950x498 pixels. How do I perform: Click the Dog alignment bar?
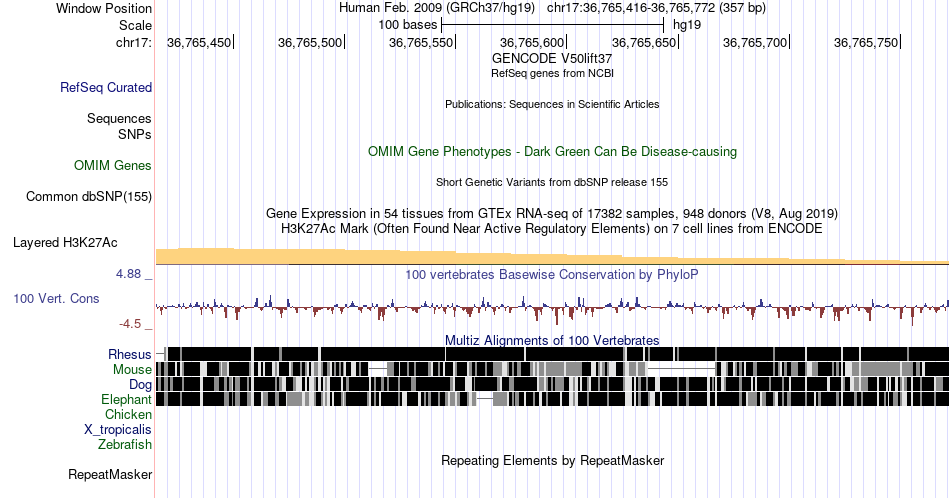coord(552,384)
